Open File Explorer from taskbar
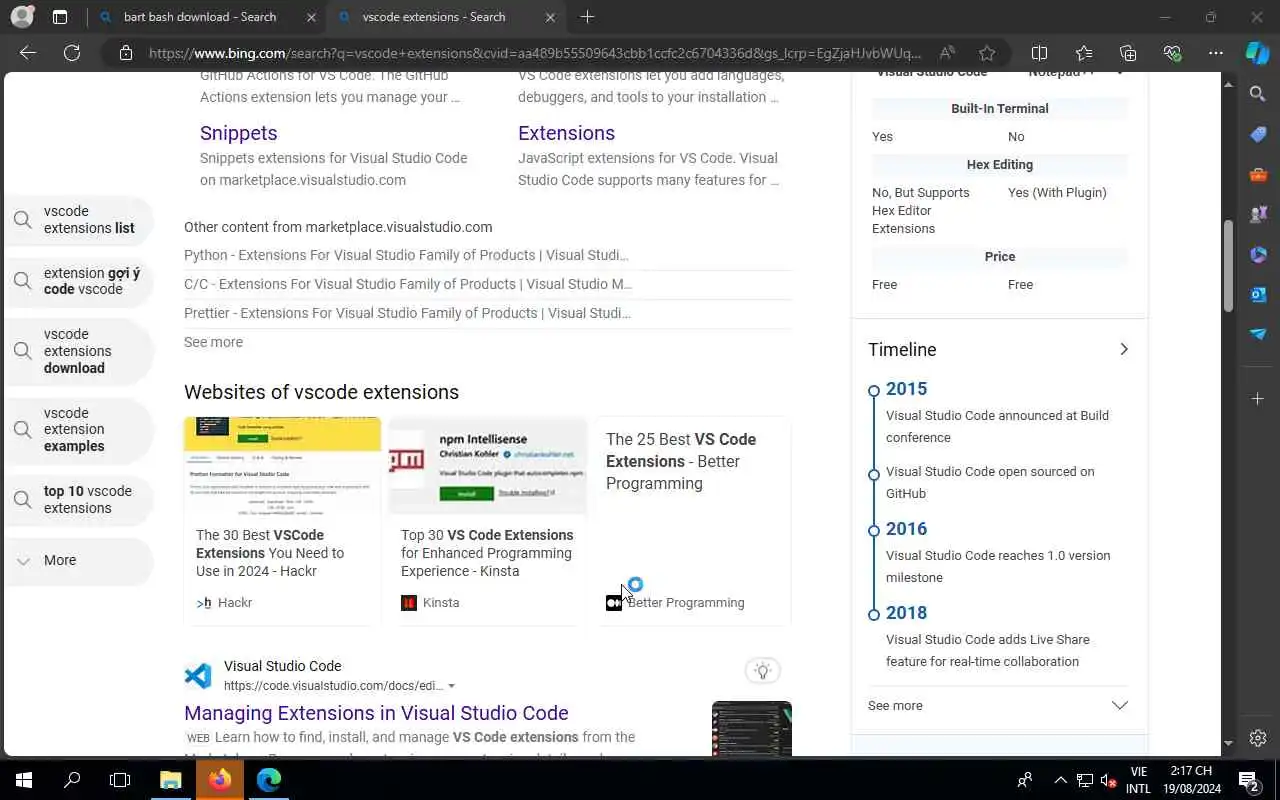Image resolution: width=1280 pixels, height=800 pixels. click(171, 780)
